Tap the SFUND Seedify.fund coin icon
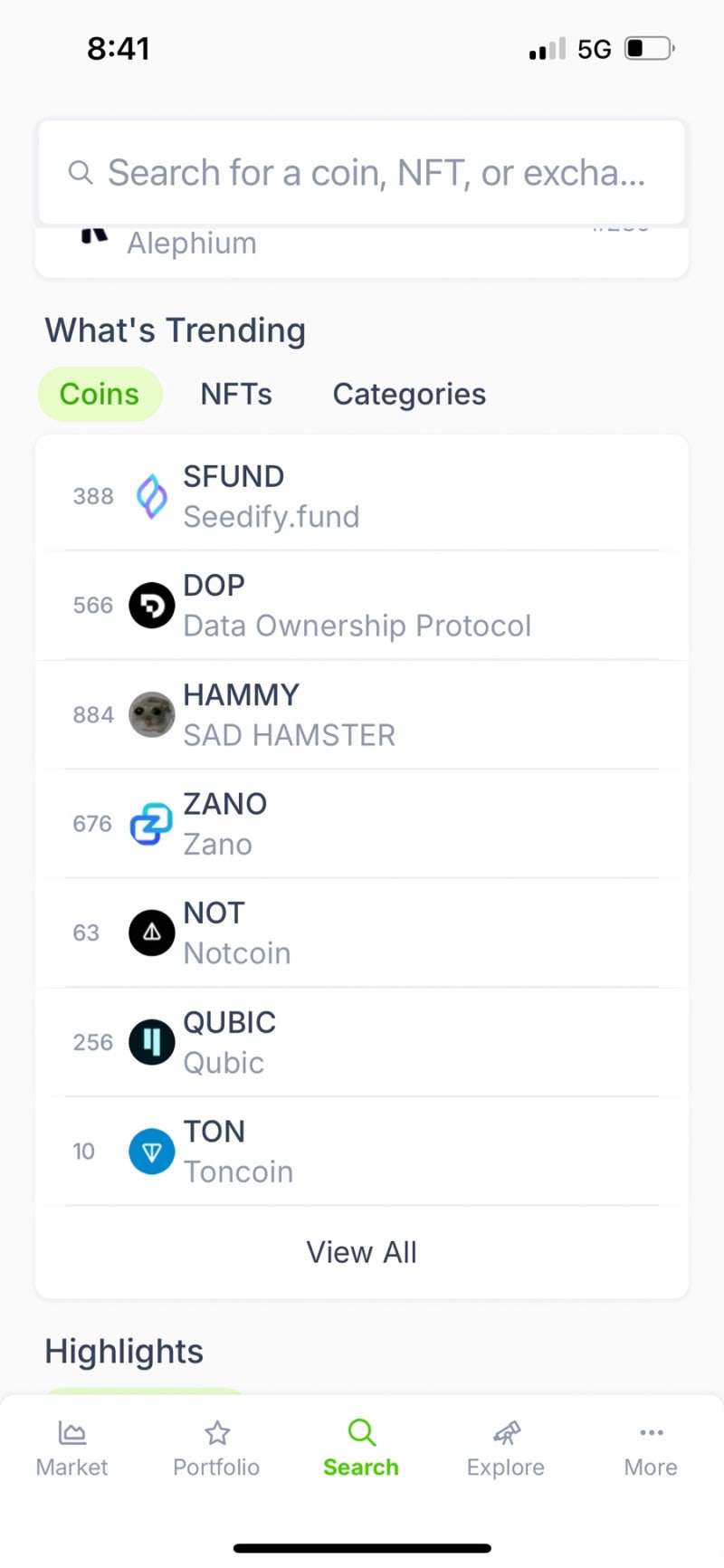Screen dimensions: 724x1568 pyautogui.click(x=151, y=495)
